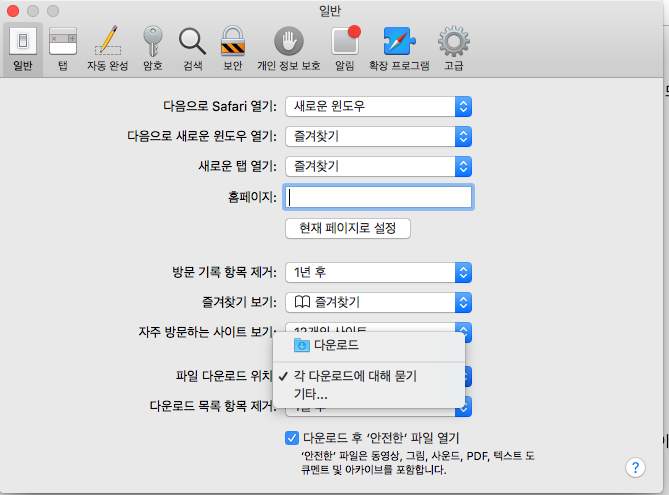Open the 탭 (Tabs) preferences pane
The image size is (669, 495).
click(63, 50)
